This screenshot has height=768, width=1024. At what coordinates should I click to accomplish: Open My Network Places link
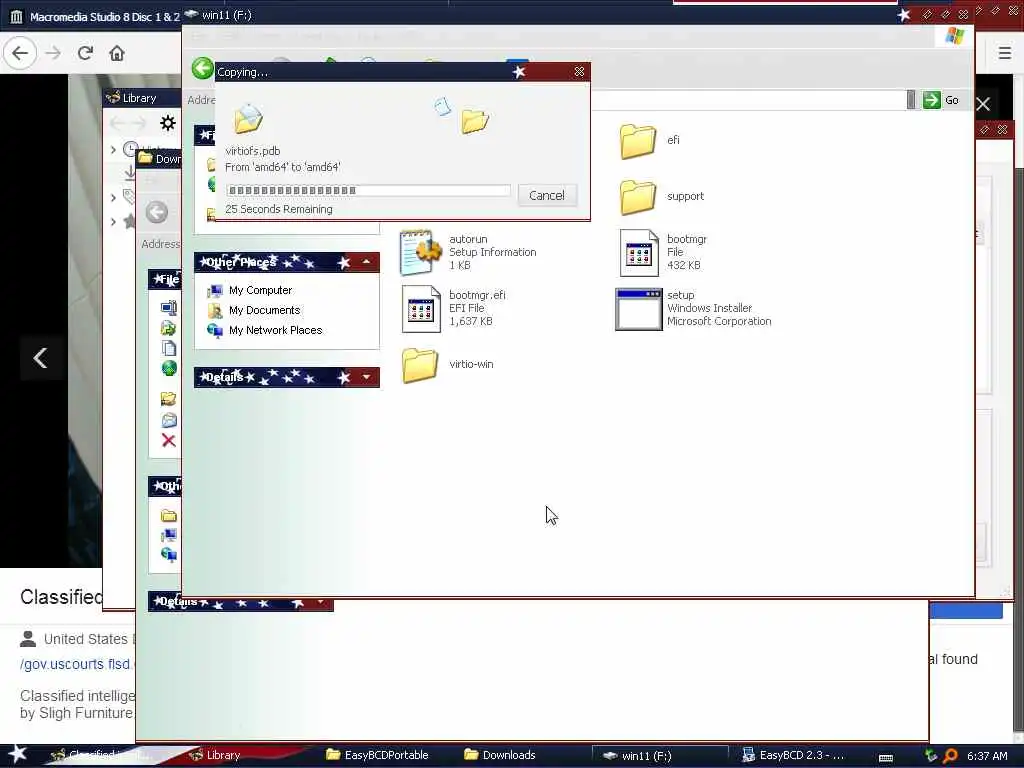click(x=276, y=330)
